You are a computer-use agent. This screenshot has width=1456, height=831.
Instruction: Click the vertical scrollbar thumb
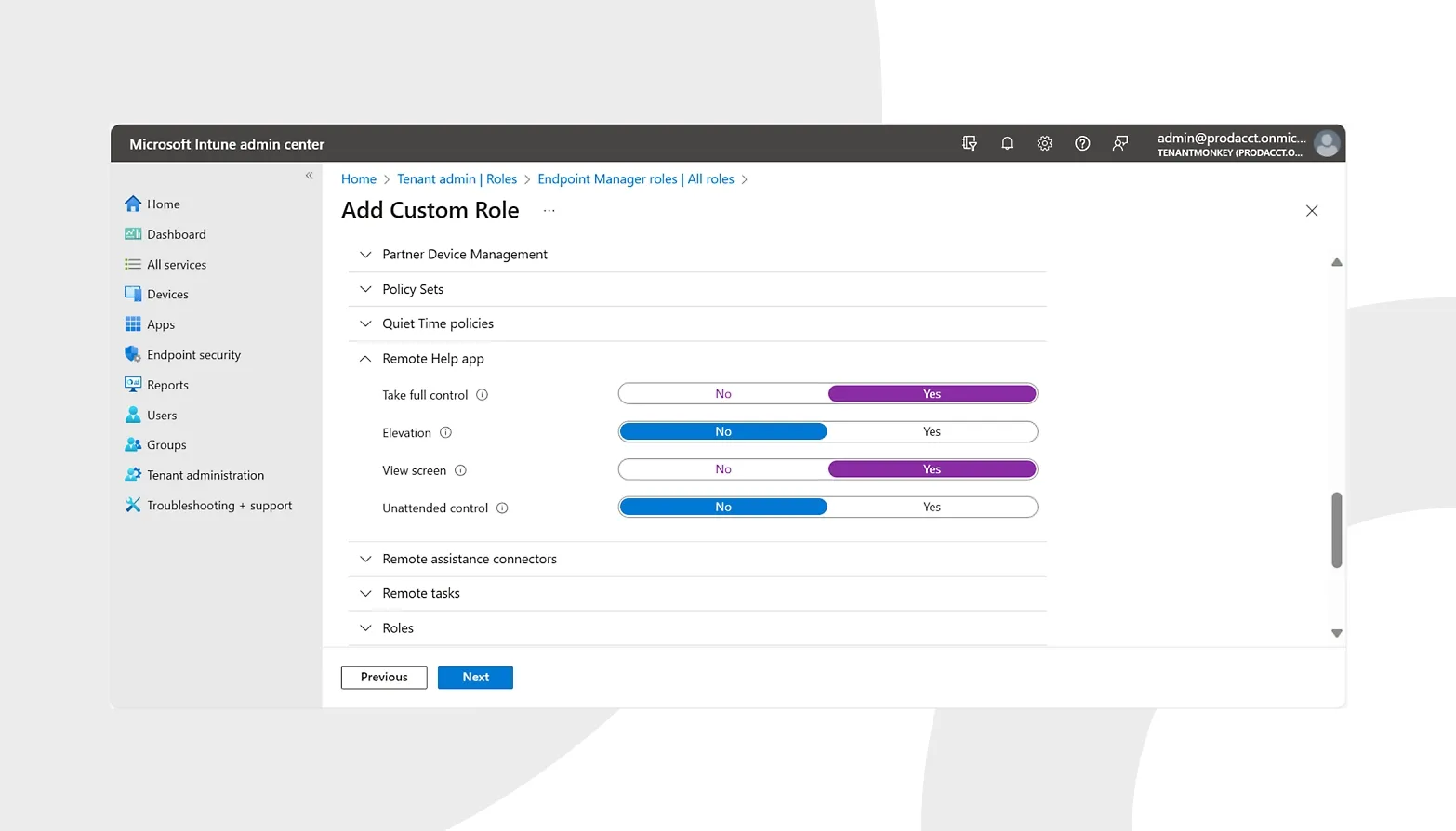(x=1336, y=530)
